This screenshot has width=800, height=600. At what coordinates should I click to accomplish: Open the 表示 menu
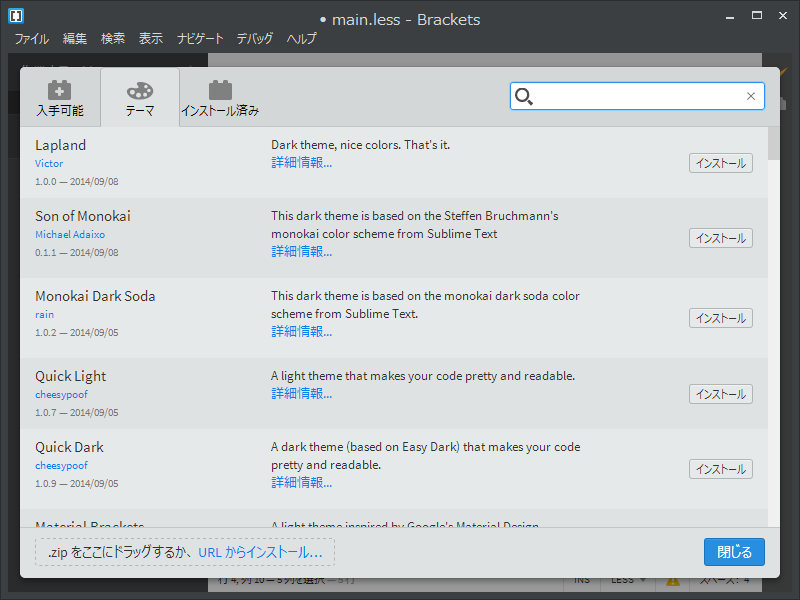[151, 39]
